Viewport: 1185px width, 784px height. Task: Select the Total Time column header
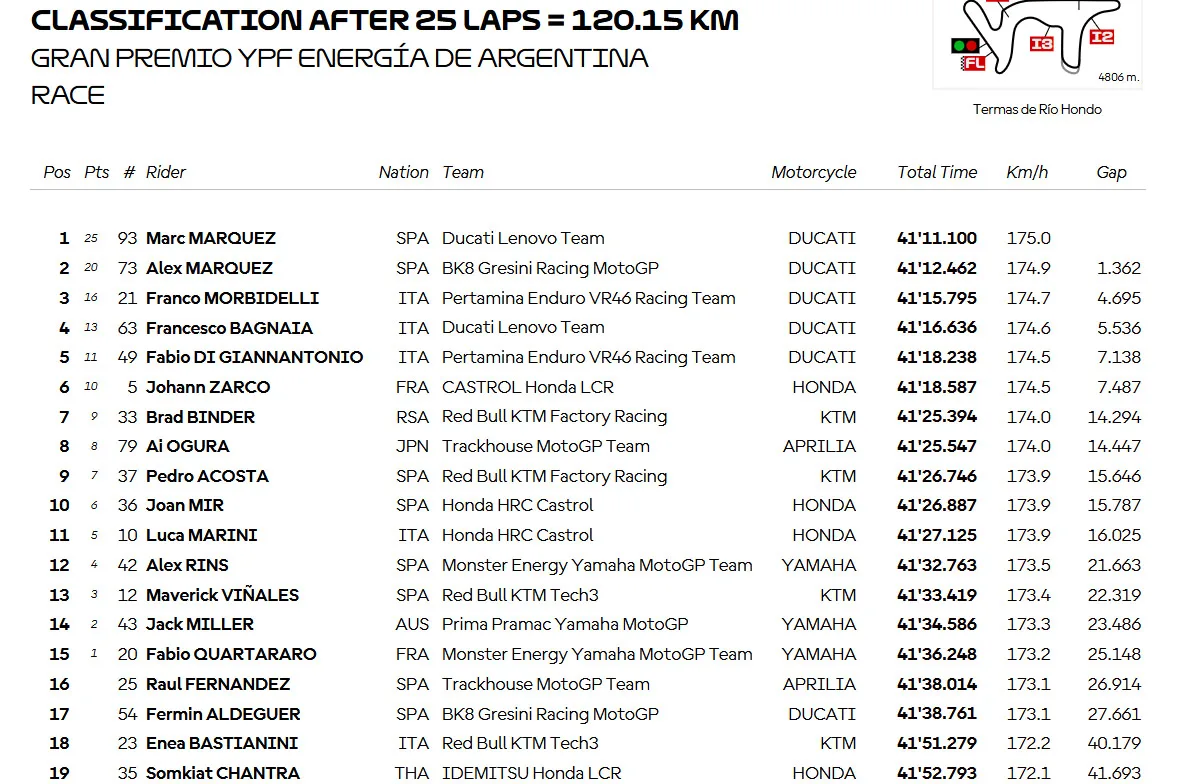[x=936, y=172]
